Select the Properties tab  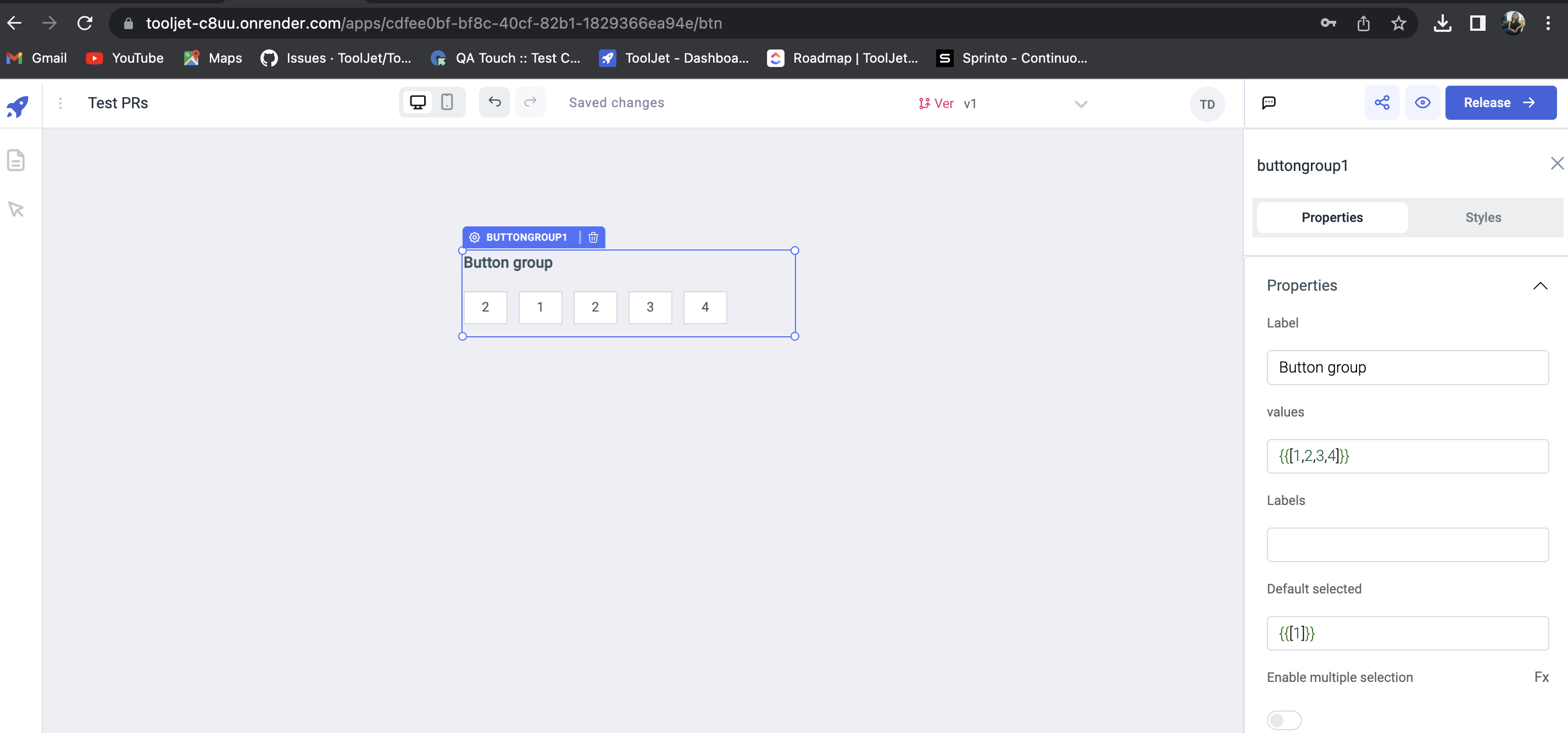[1332, 218]
